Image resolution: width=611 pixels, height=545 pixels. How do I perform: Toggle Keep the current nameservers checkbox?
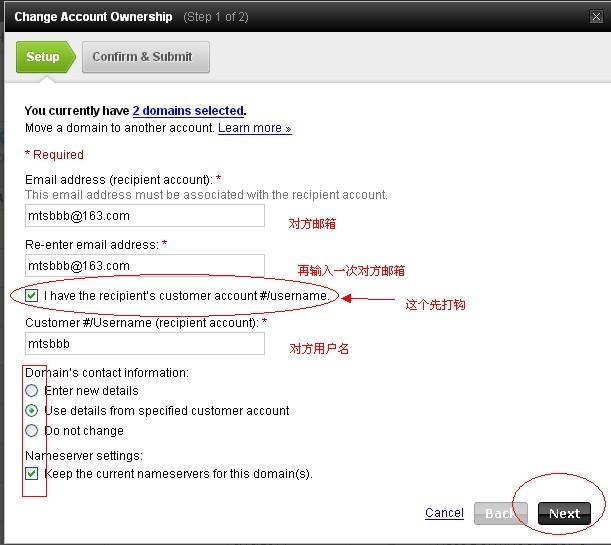[32, 473]
